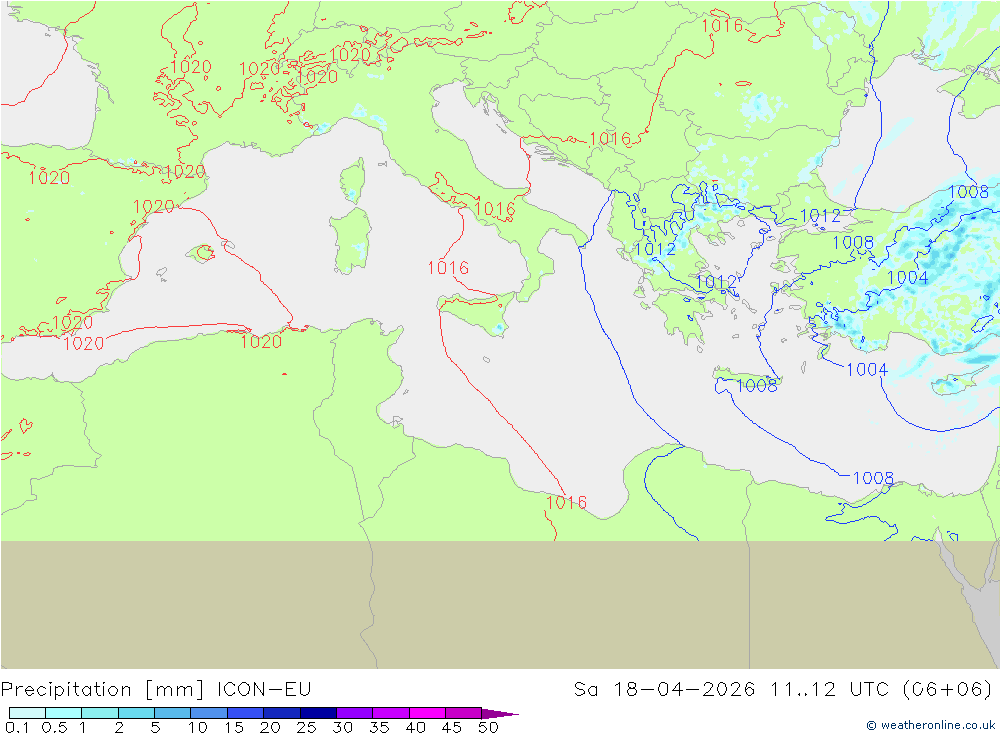The image size is (1000, 733).
Task: Click the blue 1008 label below Crete
Action: click(757, 385)
